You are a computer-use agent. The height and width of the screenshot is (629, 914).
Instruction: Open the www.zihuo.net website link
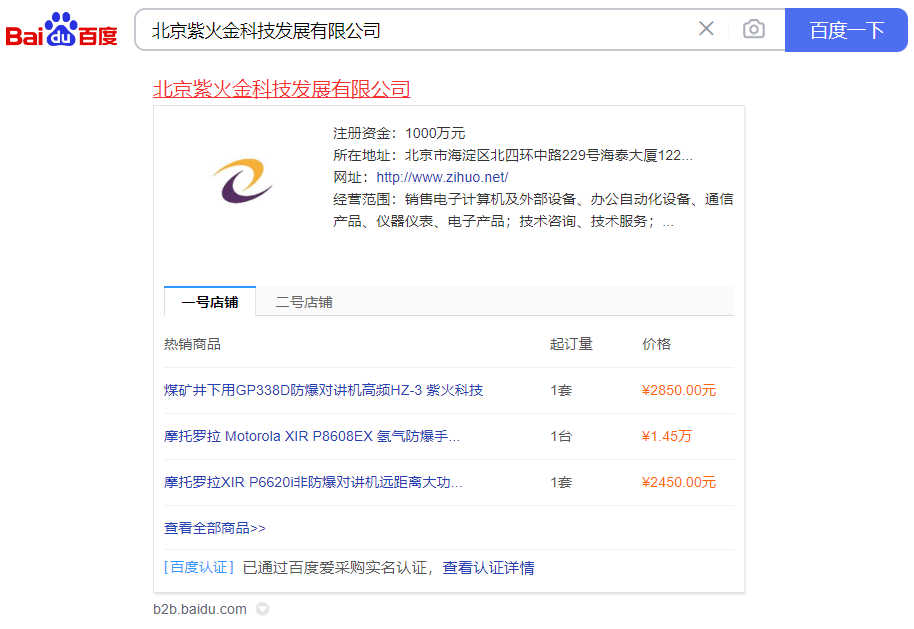coord(442,177)
